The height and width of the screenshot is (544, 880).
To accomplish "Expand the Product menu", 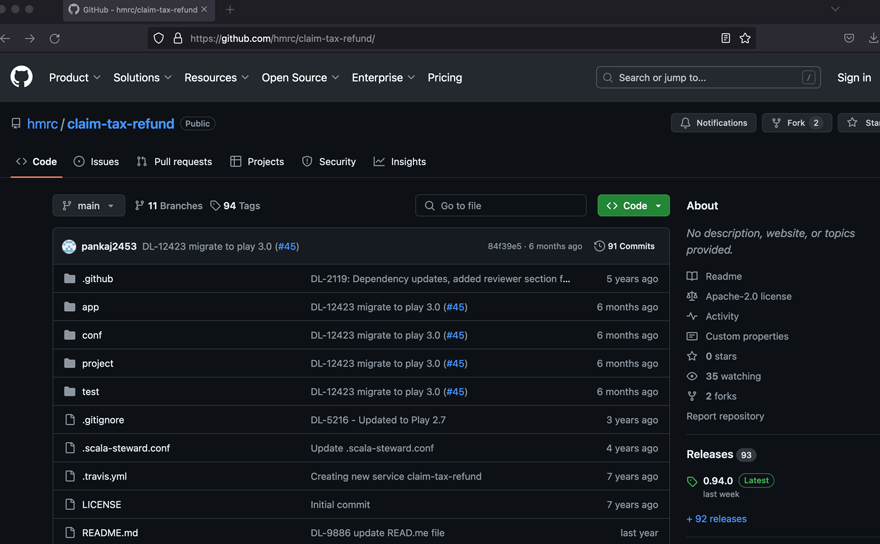I will 75,77.
